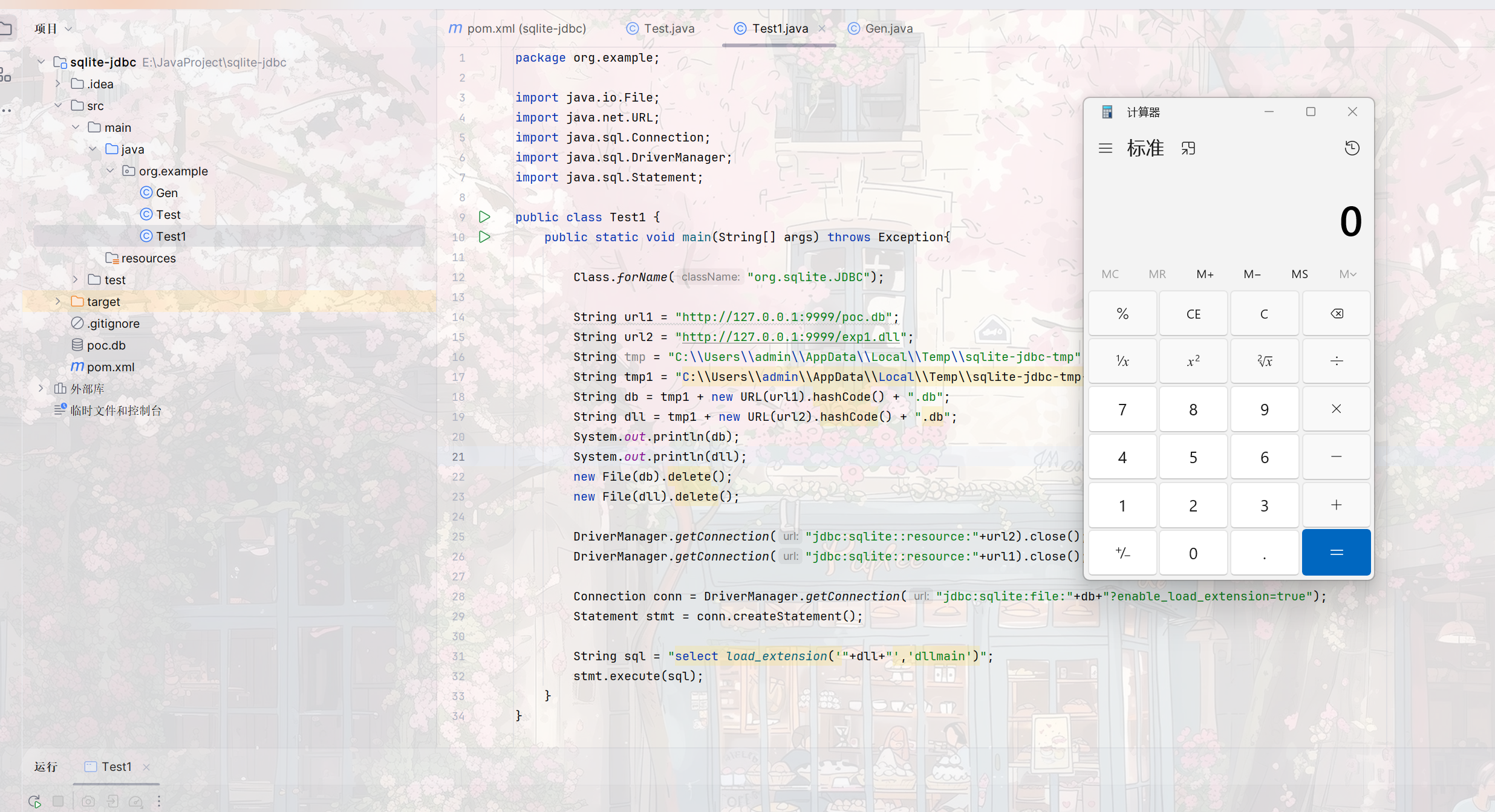Collapse the main folder
Image resolution: width=1495 pixels, height=812 pixels.
pyautogui.click(x=76, y=127)
